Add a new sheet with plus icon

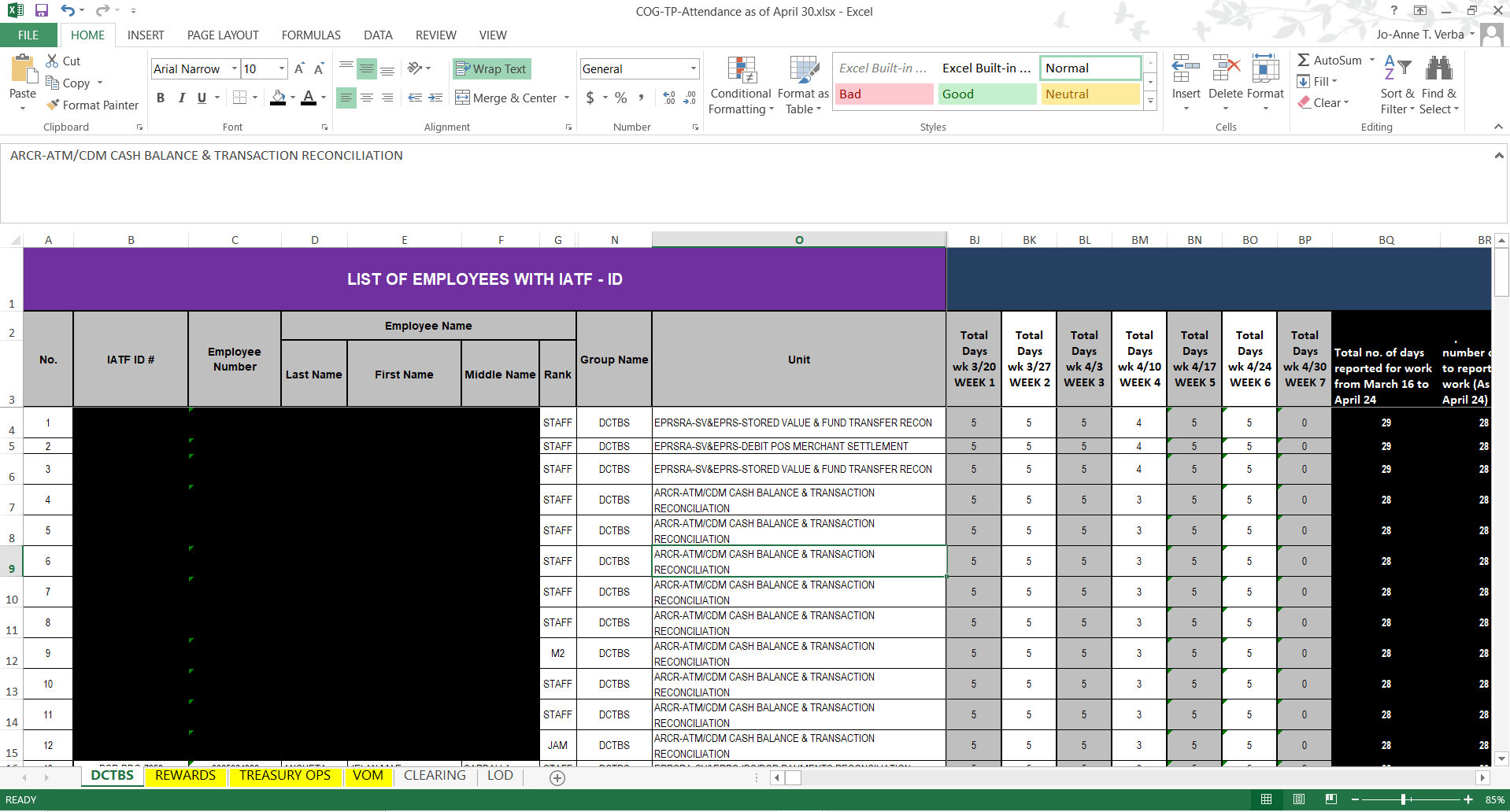click(x=557, y=777)
